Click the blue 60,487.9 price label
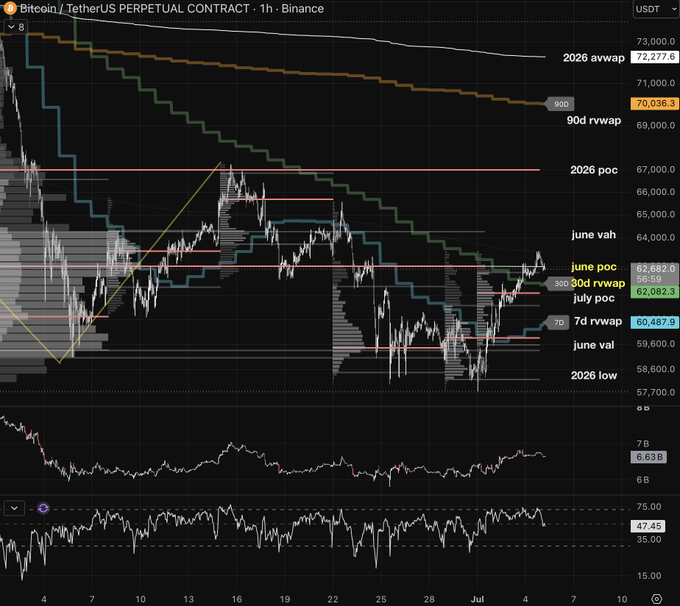 pyautogui.click(x=654, y=322)
